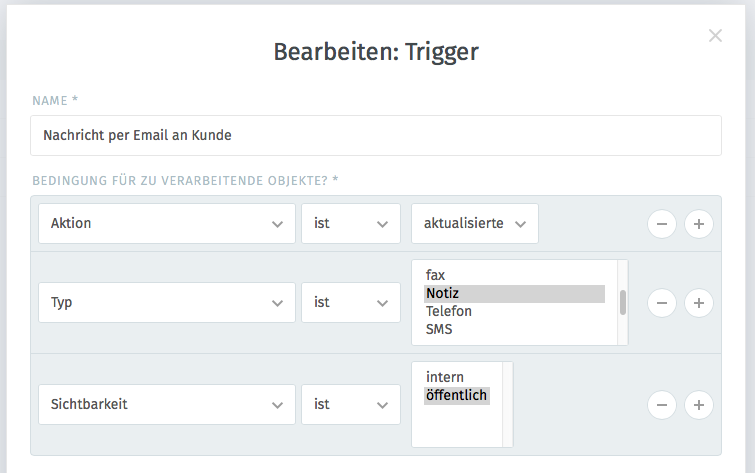
Task: Add a condition after the Aktion row
Action: click(x=699, y=224)
